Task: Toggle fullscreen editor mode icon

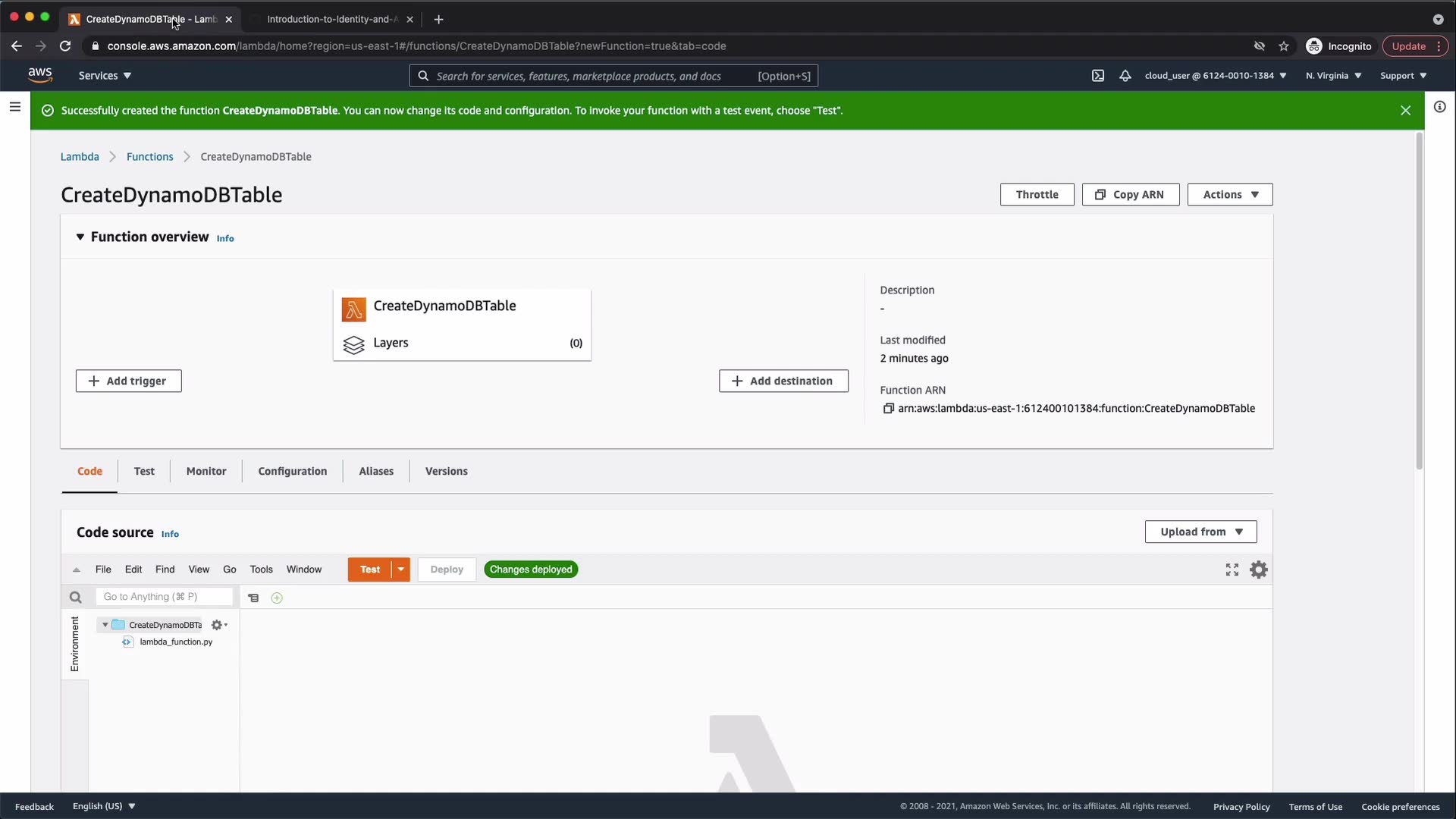Action: (x=1232, y=570)
